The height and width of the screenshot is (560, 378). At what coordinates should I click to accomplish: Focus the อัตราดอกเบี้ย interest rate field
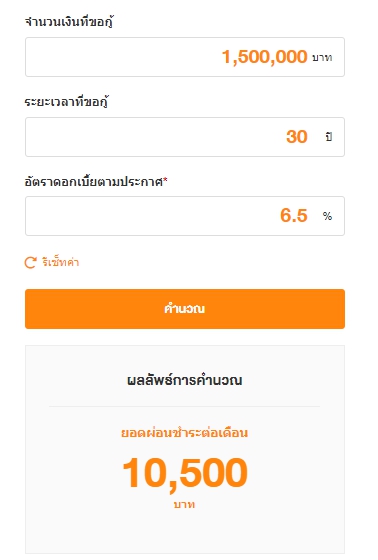click(185, 216)
